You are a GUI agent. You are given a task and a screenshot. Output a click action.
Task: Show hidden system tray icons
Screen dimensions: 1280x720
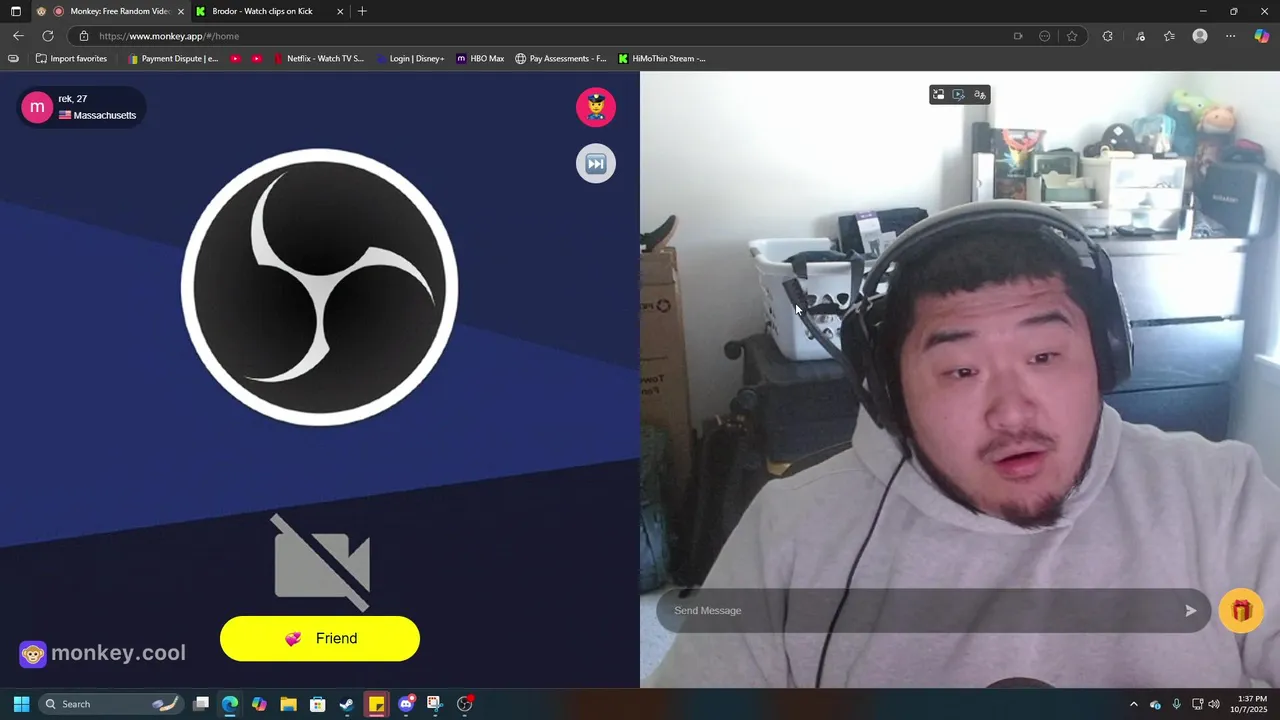[x=1133, y=704]
